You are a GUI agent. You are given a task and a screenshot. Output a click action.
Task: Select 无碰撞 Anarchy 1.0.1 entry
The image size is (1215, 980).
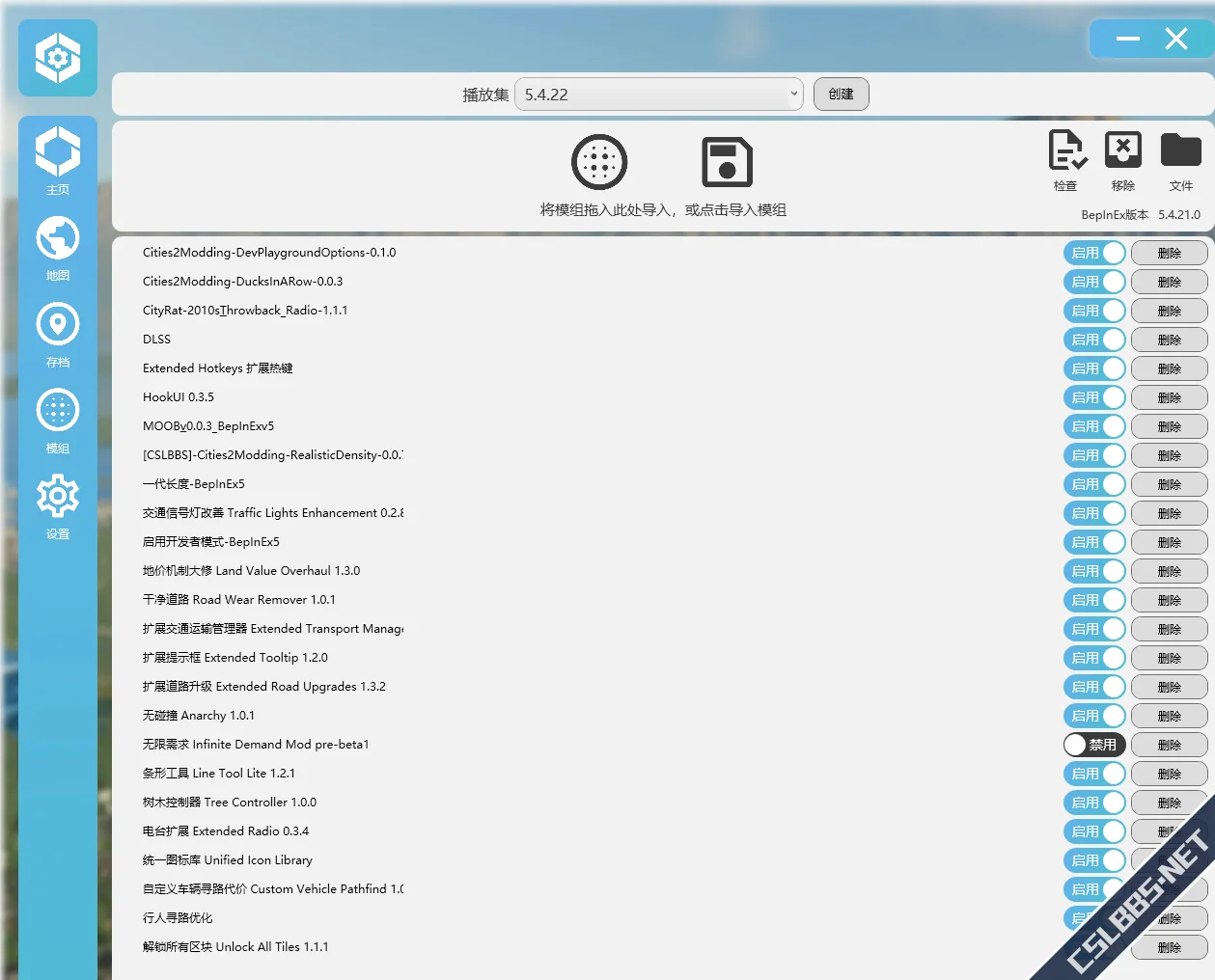click(x=199, y=716)
